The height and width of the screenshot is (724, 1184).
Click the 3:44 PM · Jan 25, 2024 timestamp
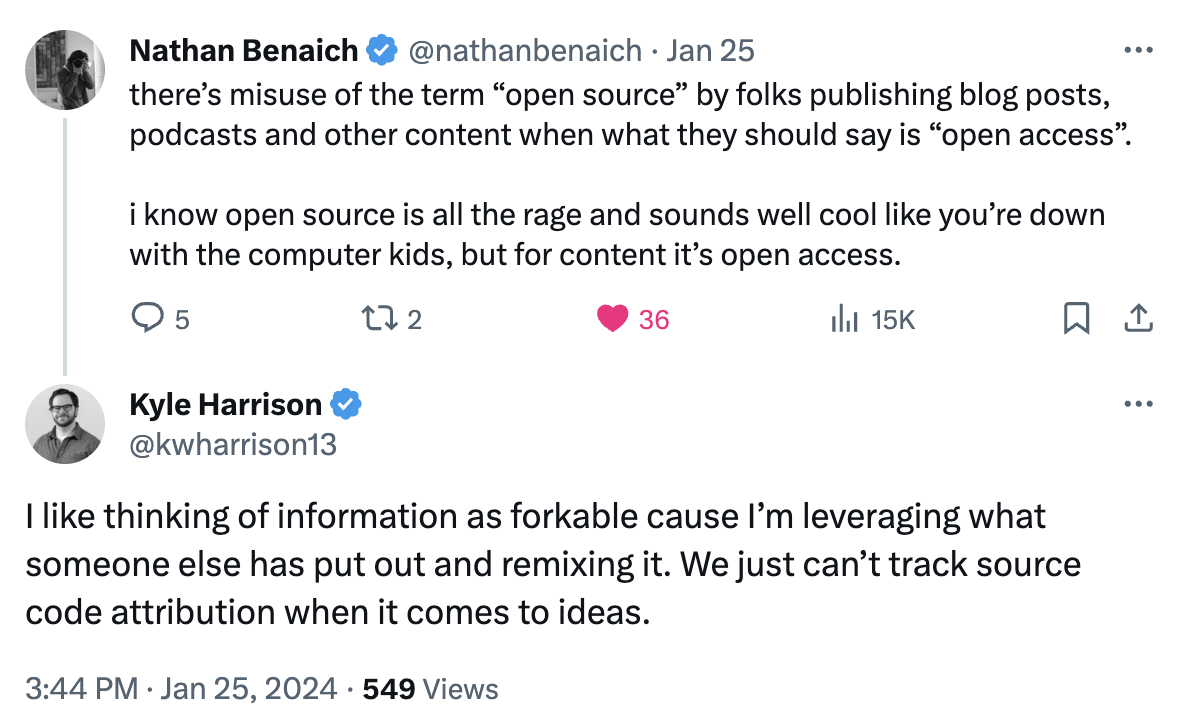click(182, 688)
